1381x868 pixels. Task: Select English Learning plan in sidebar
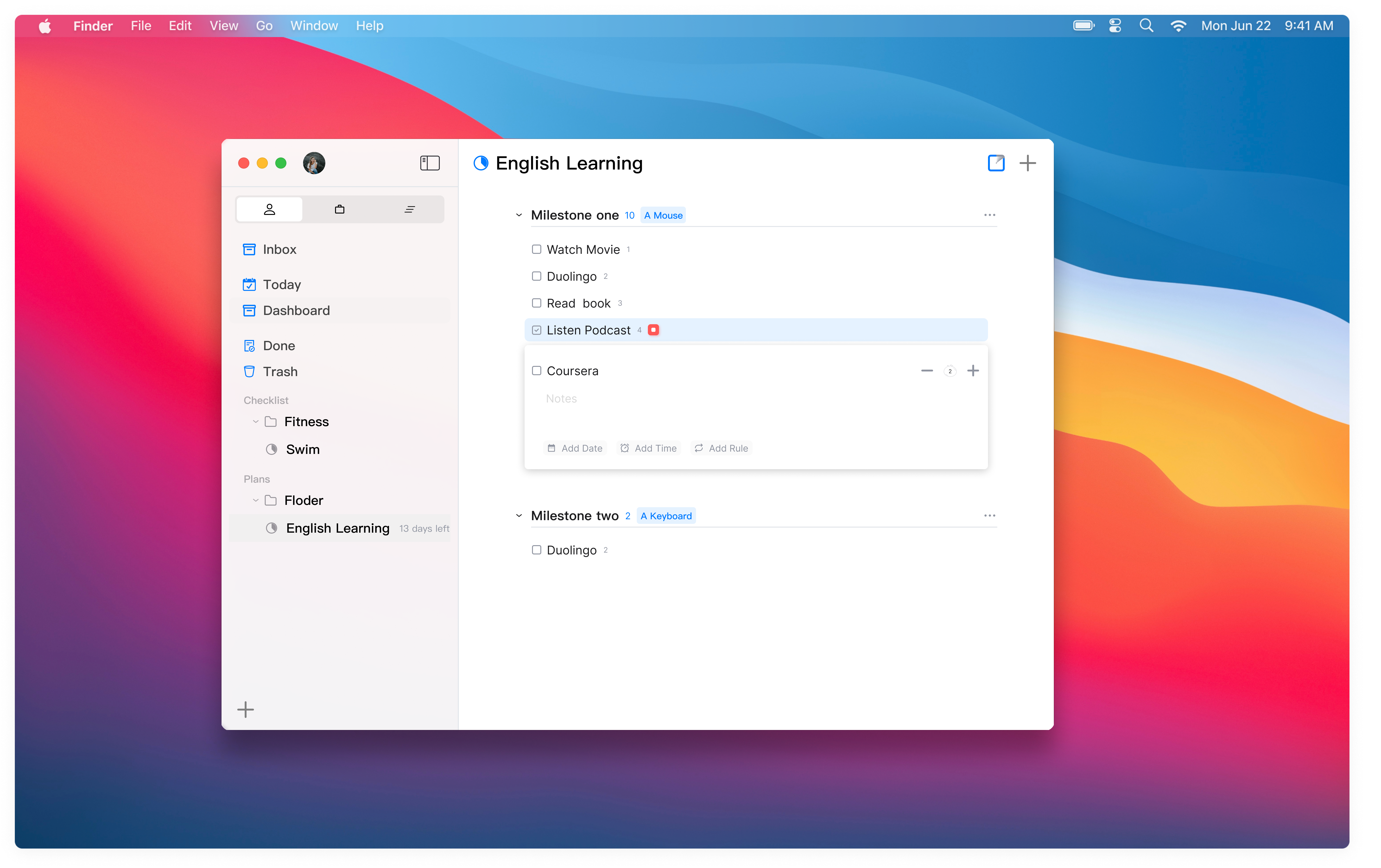pos(339,528)
